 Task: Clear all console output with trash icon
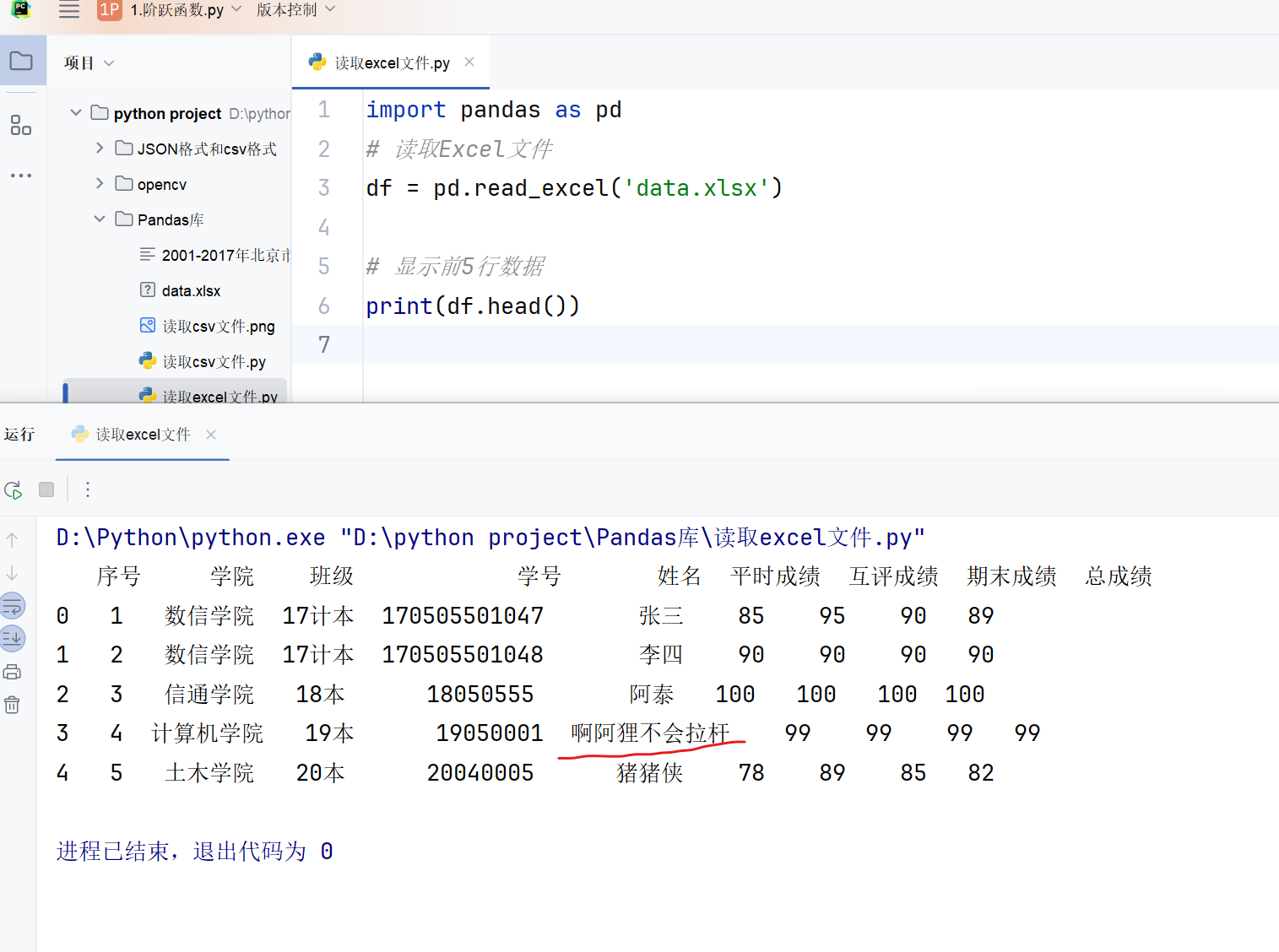click(12, 705)
